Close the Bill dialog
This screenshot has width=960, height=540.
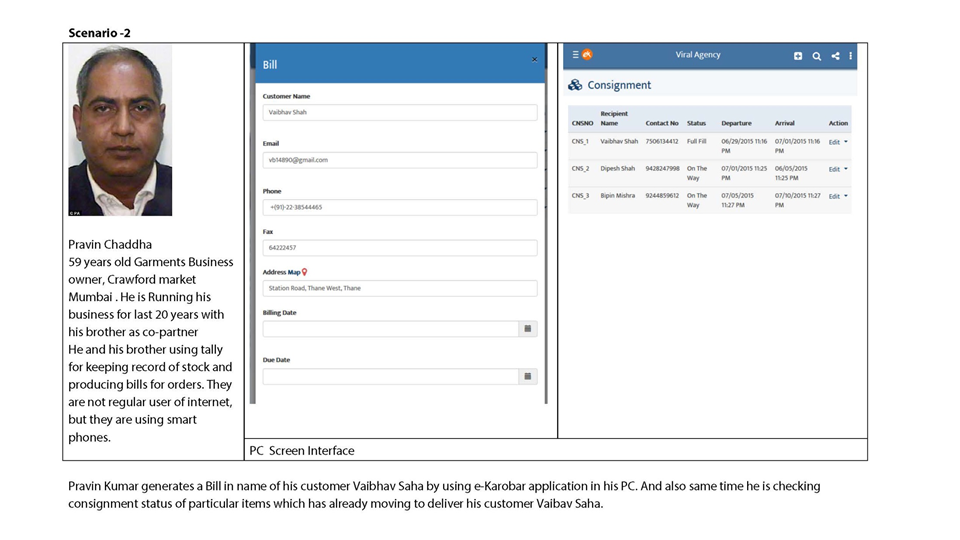tap(534, 60)
